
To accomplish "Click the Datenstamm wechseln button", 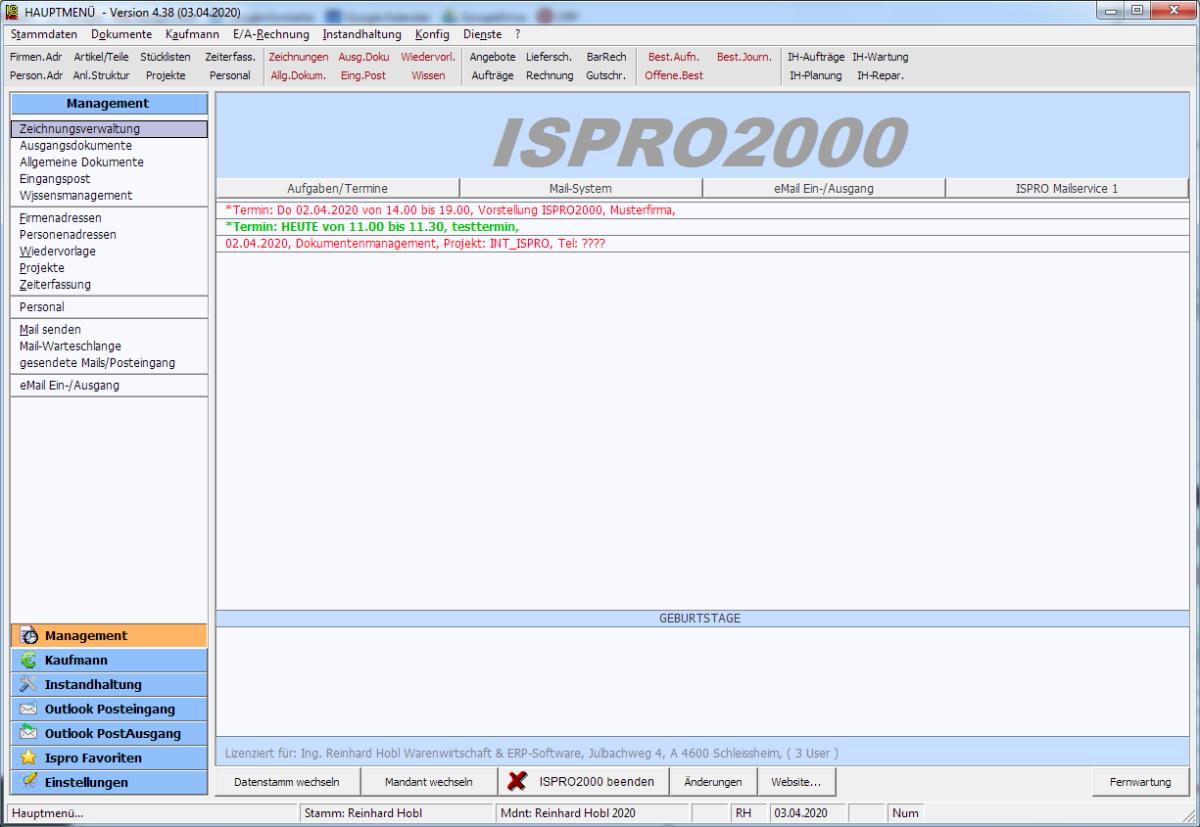I will tap(286, 781).
